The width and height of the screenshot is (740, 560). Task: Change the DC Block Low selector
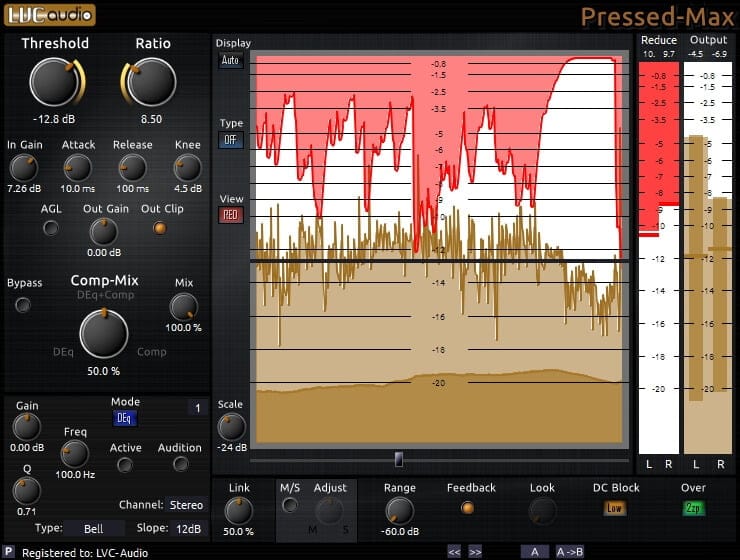coord(614,508)
